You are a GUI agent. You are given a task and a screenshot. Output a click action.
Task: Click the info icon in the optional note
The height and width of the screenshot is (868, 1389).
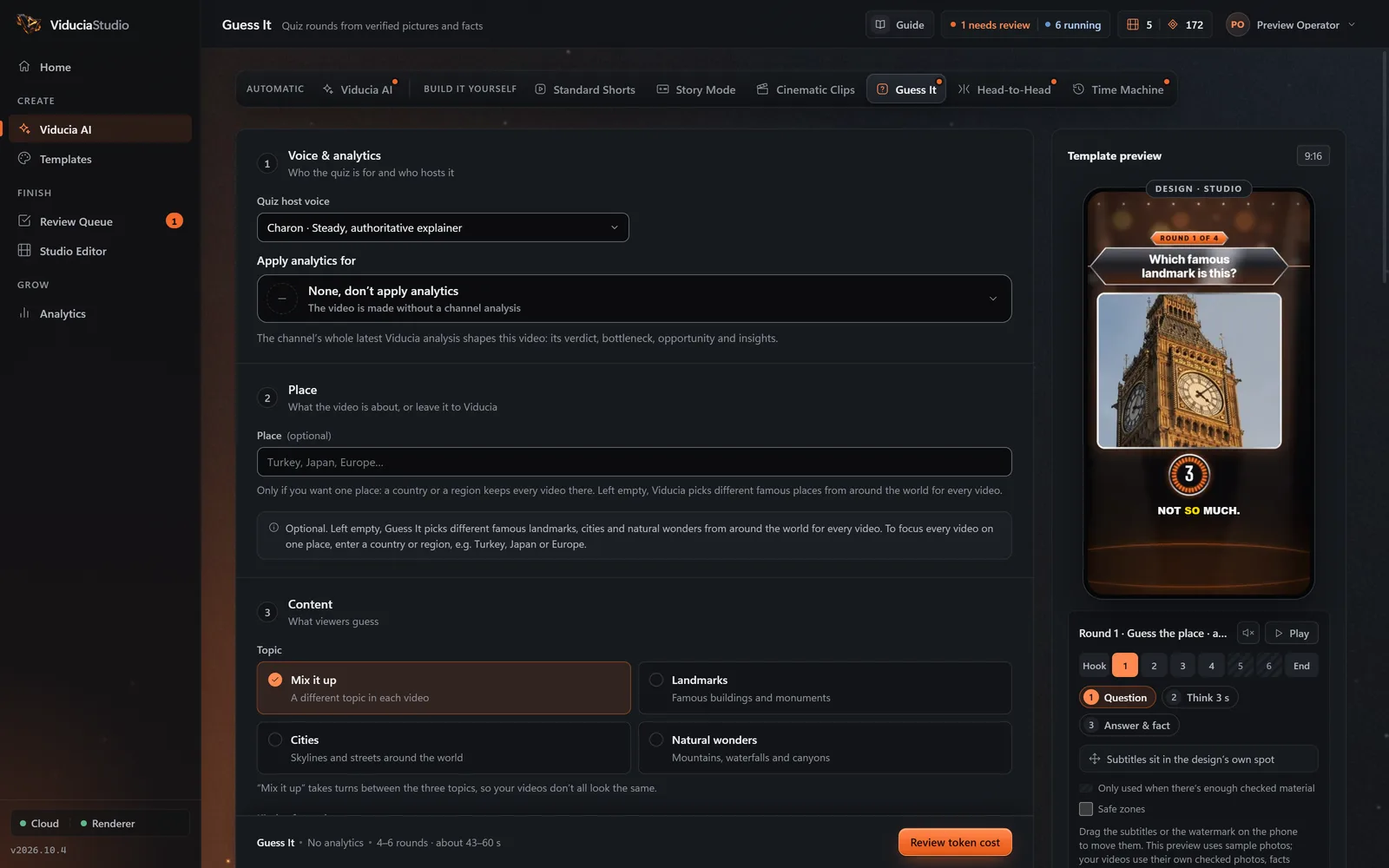[273, 528]
